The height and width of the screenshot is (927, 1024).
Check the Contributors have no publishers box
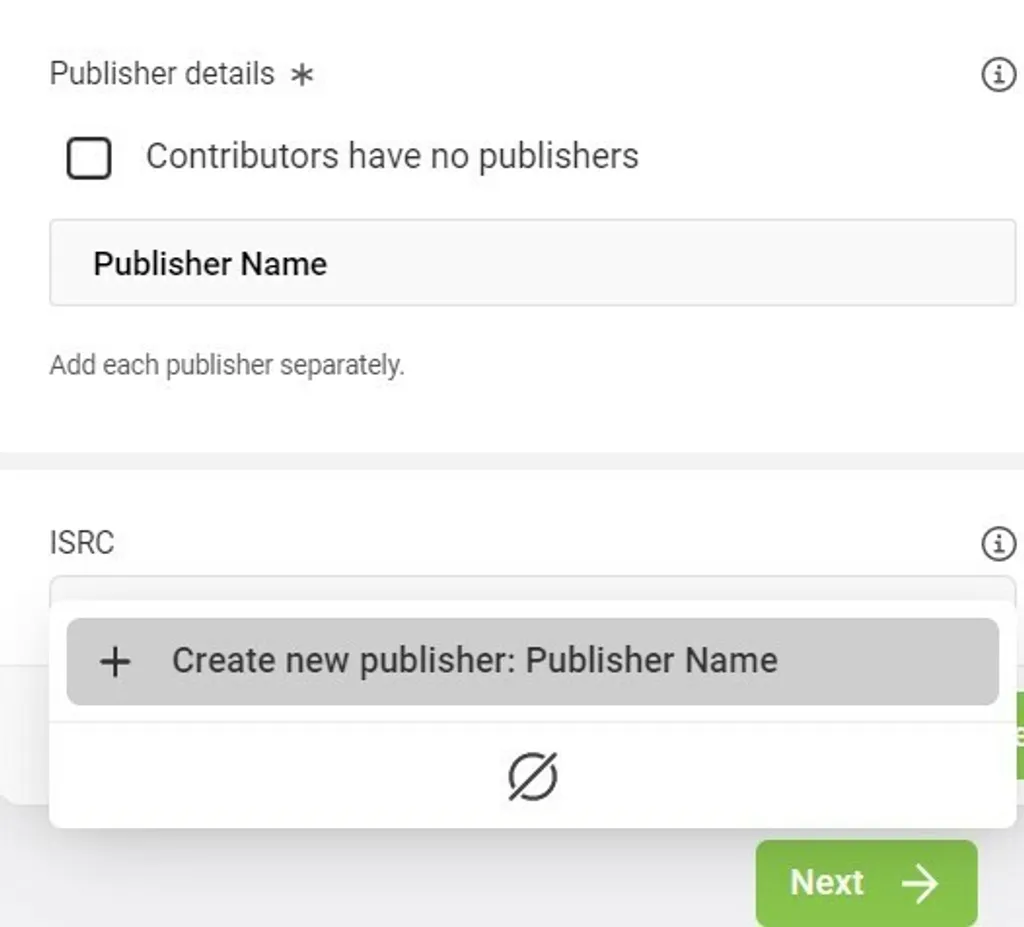pyautogui.click(x=88, y=158)
